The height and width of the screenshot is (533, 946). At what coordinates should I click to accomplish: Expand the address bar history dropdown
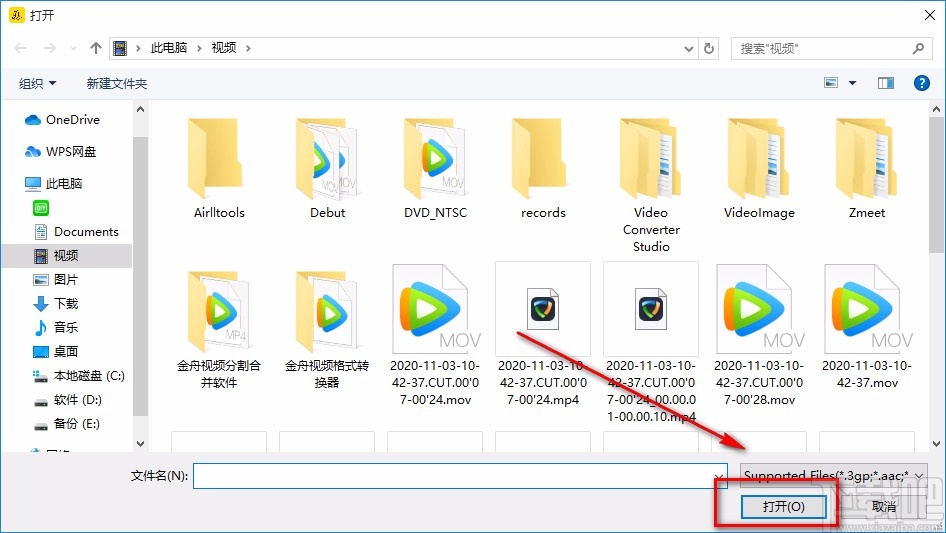[x=688, y=49]
